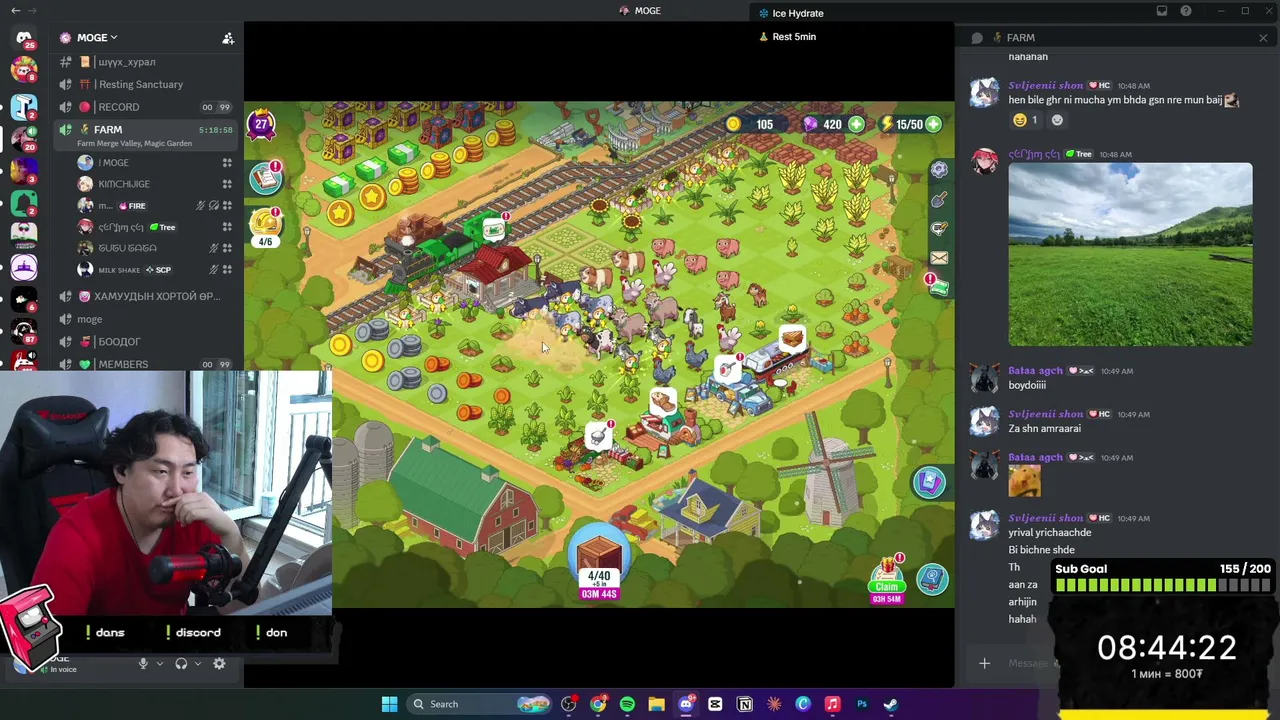
Task: Tap the green train's cash order bubble
Action: pos(494,229)
